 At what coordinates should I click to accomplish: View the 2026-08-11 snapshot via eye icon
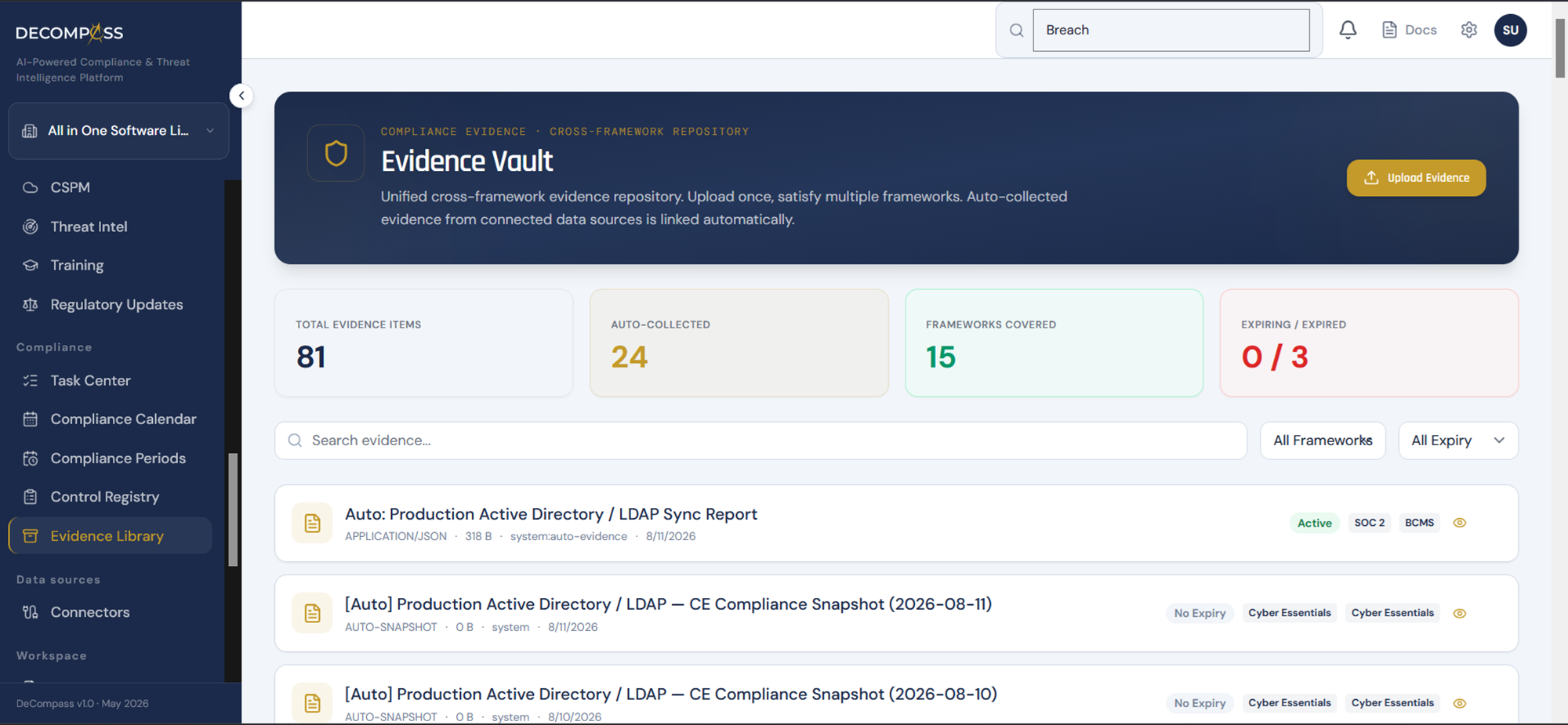[x=1459, y=613]
